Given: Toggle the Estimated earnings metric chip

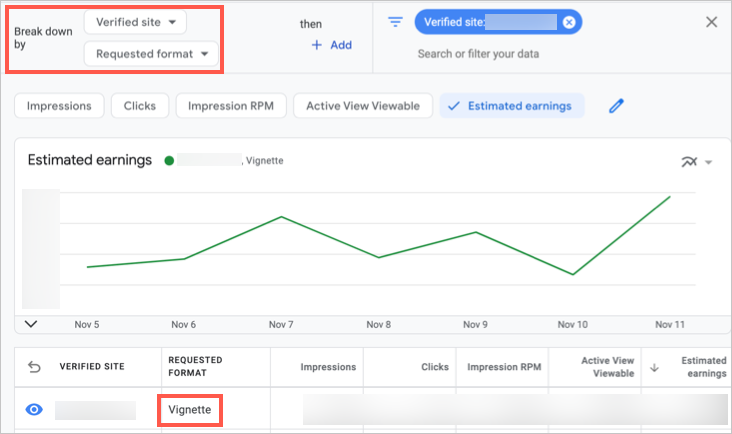Looking at the screenshot, I should 511,105.
